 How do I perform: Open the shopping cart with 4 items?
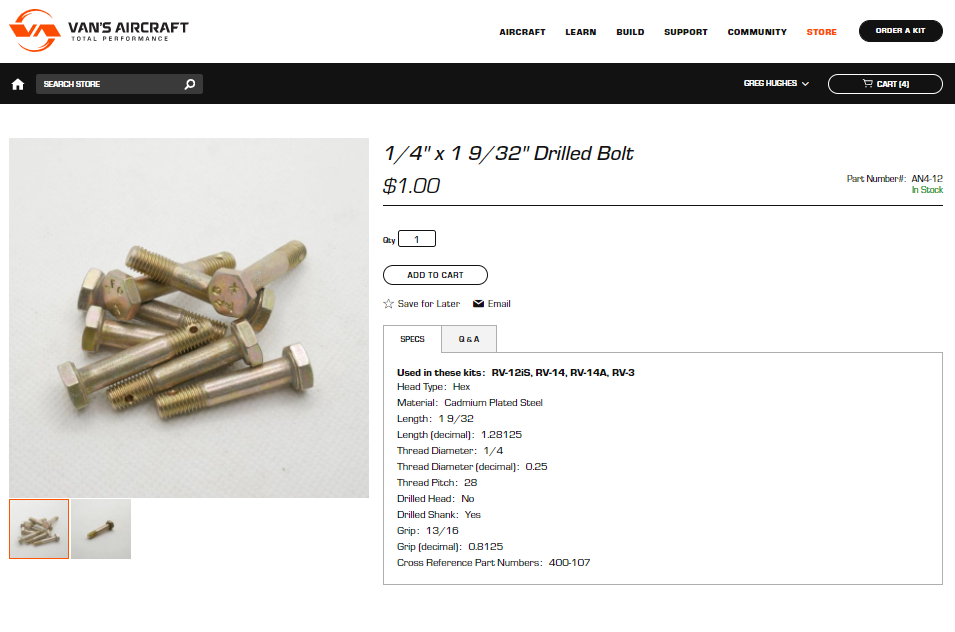[885, 84]
